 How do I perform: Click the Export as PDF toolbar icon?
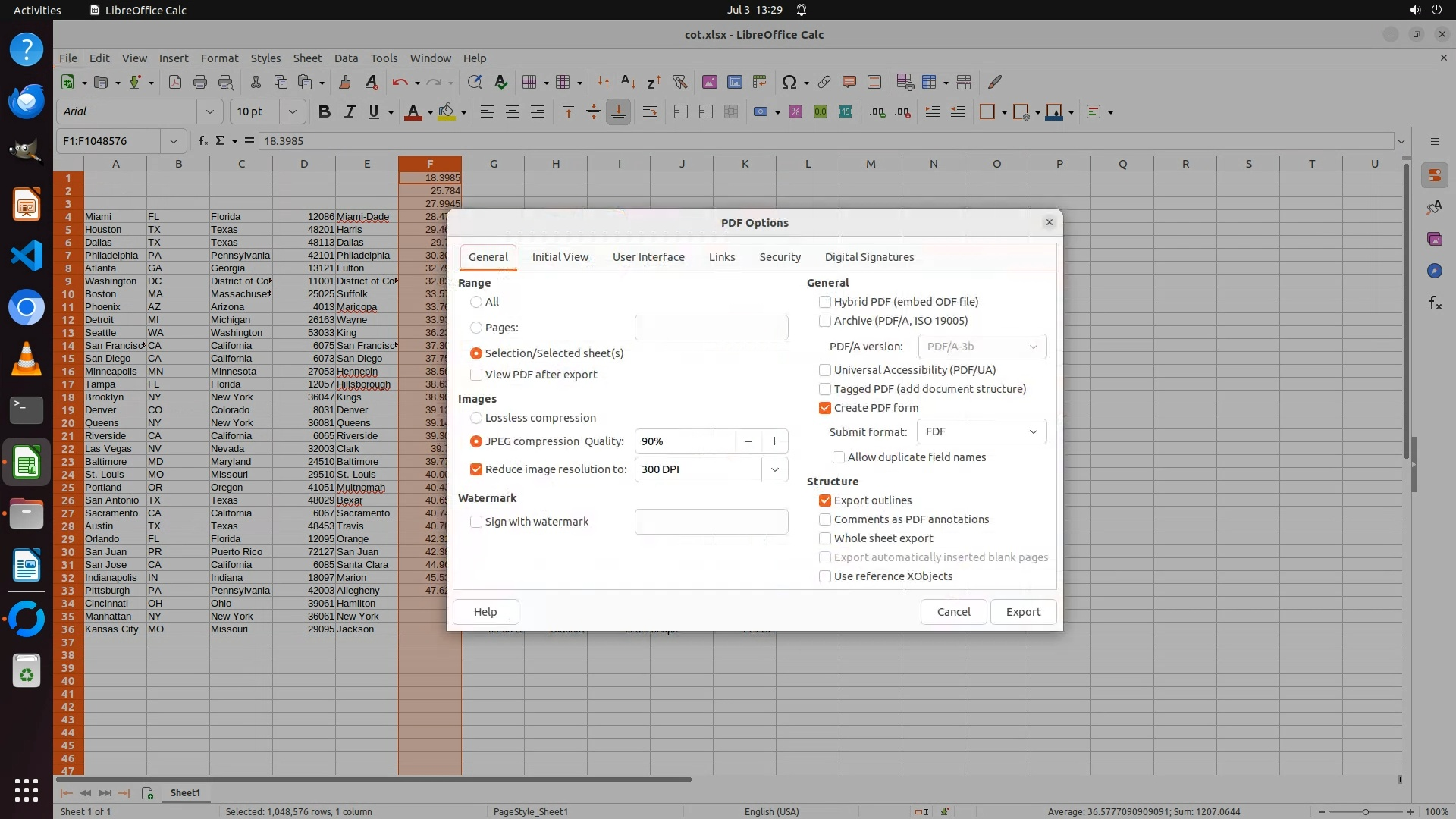pos(175,82)
